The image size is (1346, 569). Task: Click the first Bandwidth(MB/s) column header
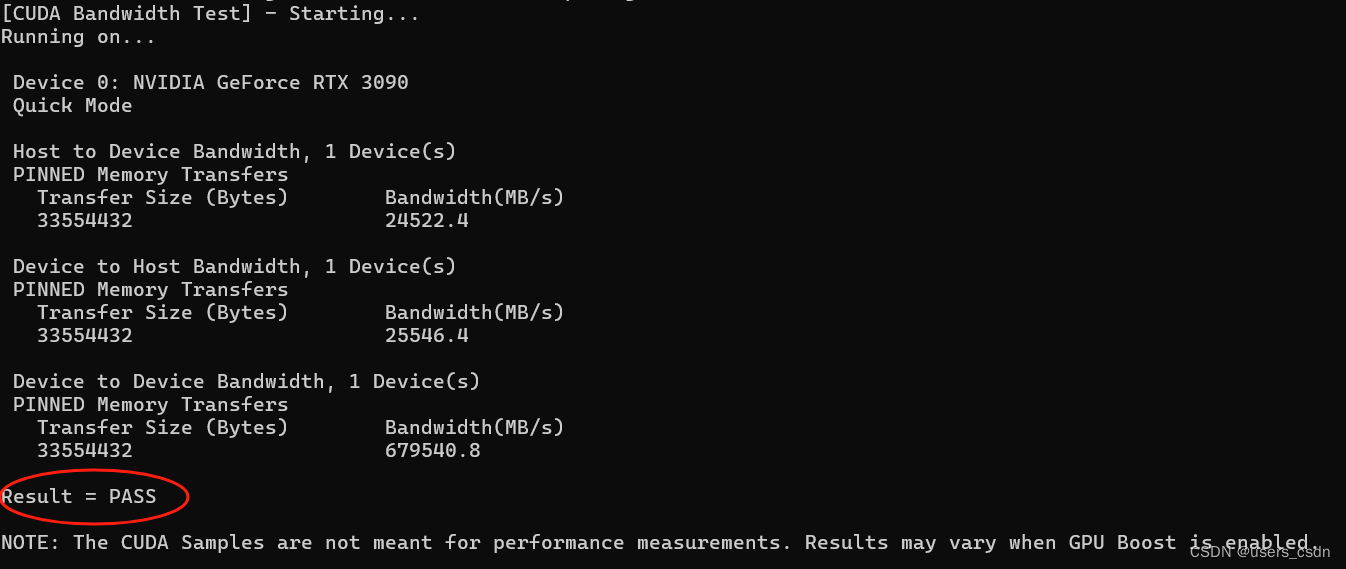[x=475, y=197]
